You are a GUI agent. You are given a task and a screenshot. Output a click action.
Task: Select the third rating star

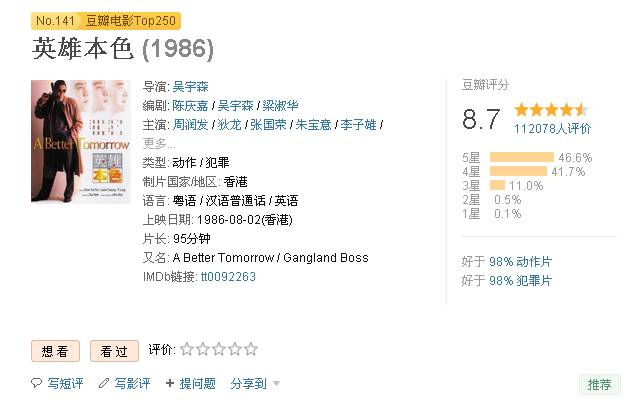[x=219, y=349]
